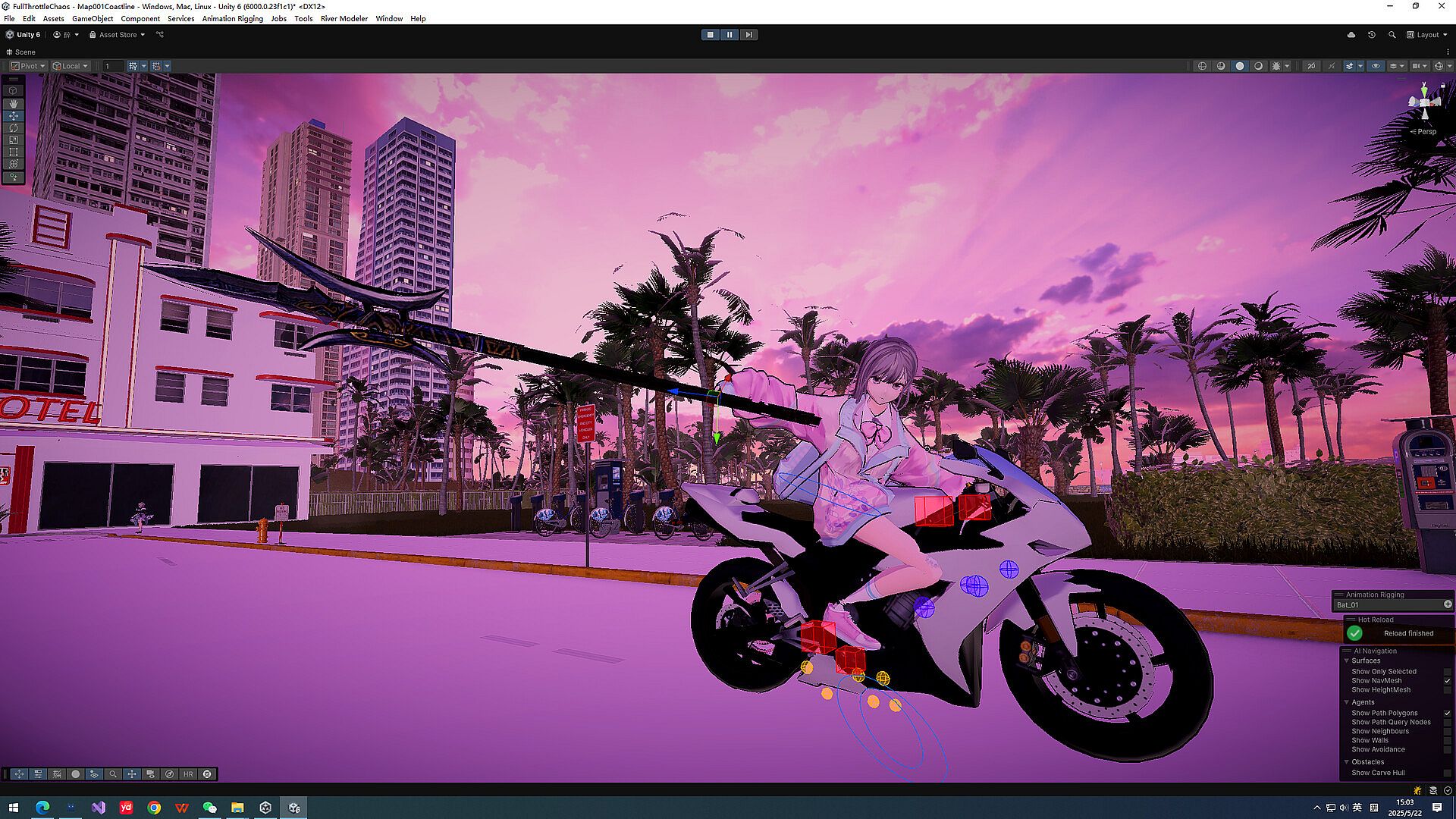Image resolution: width=1456 pixels, height=819 pixels.
Task: Open the Pivot mode dropdown
Action: tap(28, 66)
